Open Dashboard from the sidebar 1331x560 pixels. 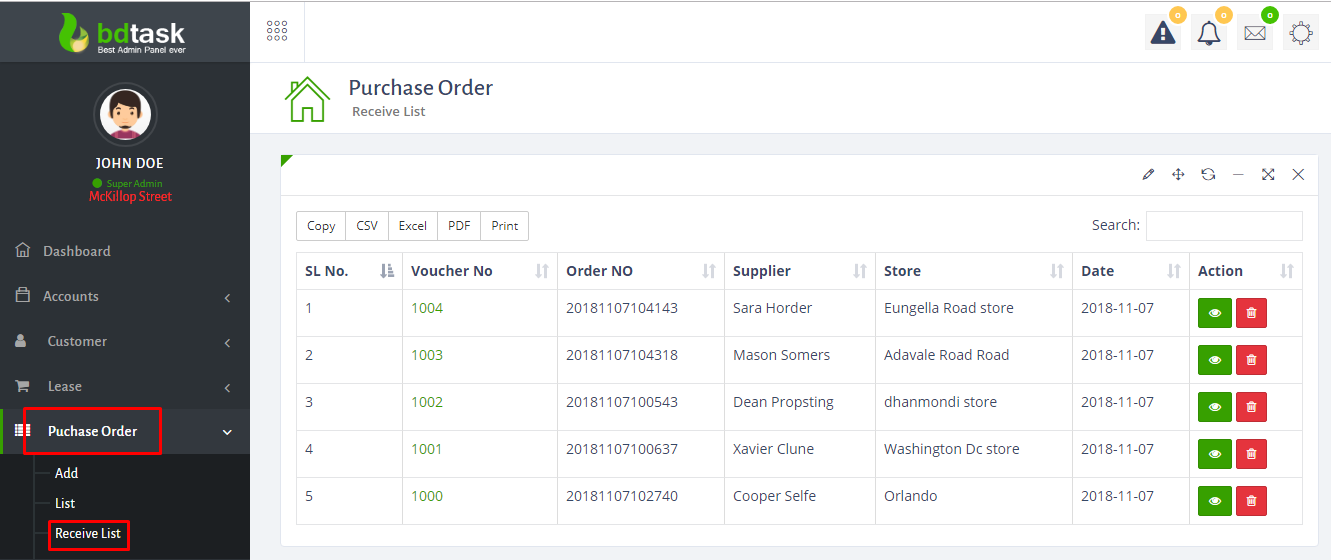click(x=76, y=251)
